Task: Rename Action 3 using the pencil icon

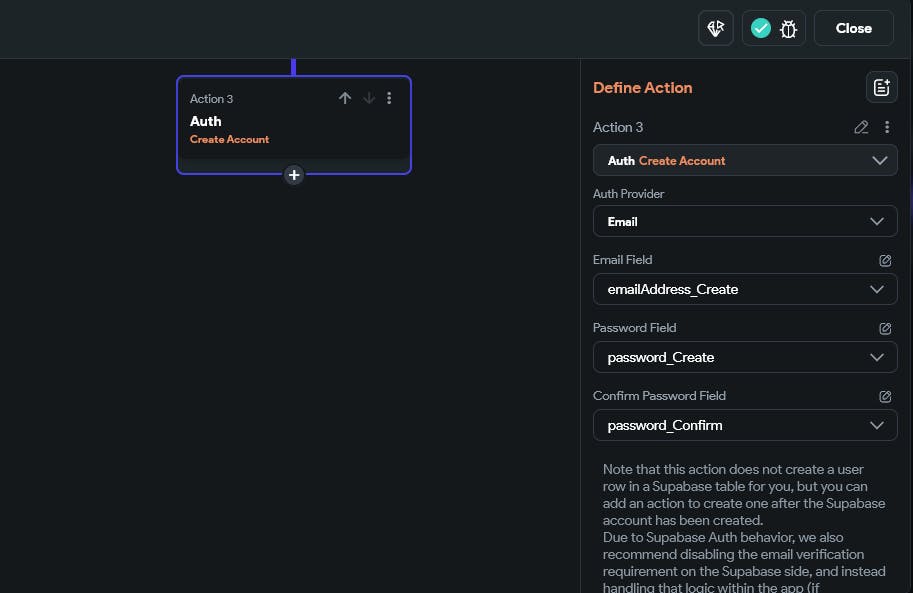Action: (x=861, y=127)
